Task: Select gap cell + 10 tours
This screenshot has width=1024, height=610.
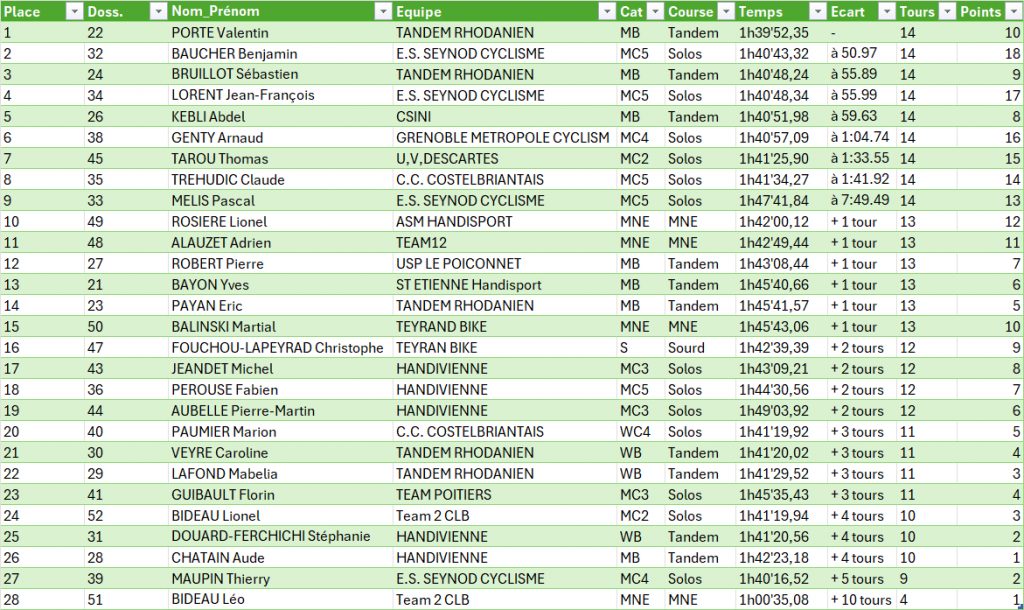Action: (x=861, y=599)
